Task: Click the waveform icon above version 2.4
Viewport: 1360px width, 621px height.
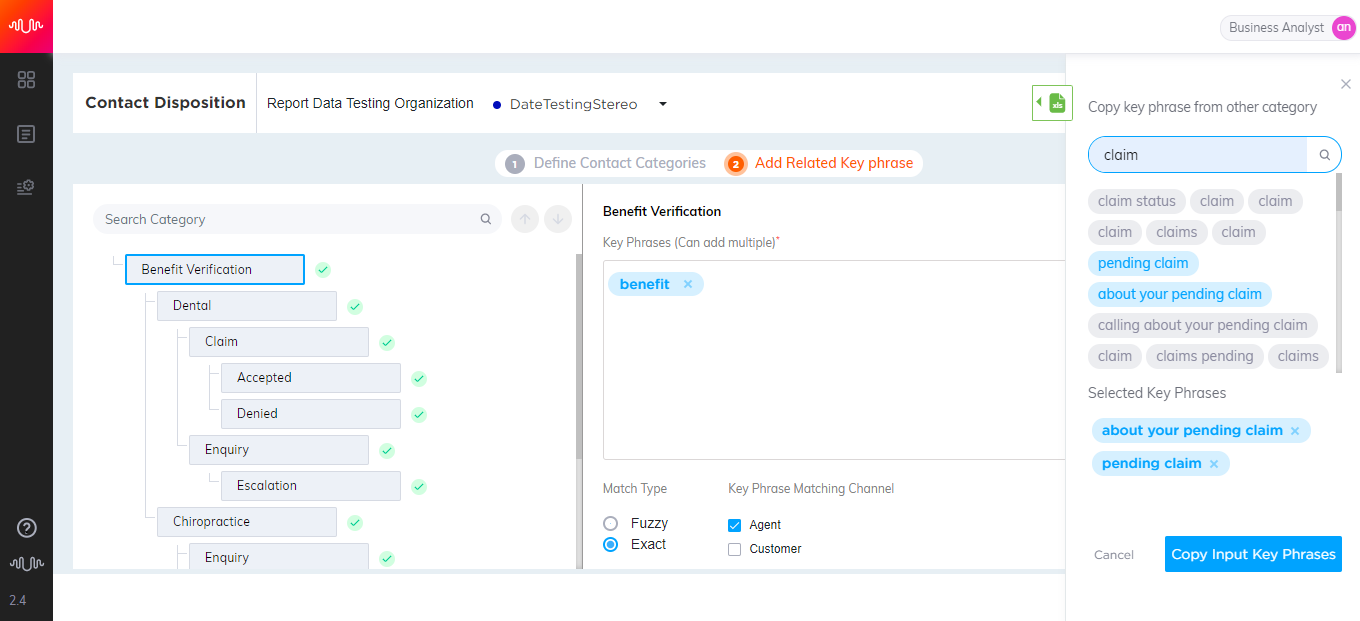Action: tap(27, 564)
